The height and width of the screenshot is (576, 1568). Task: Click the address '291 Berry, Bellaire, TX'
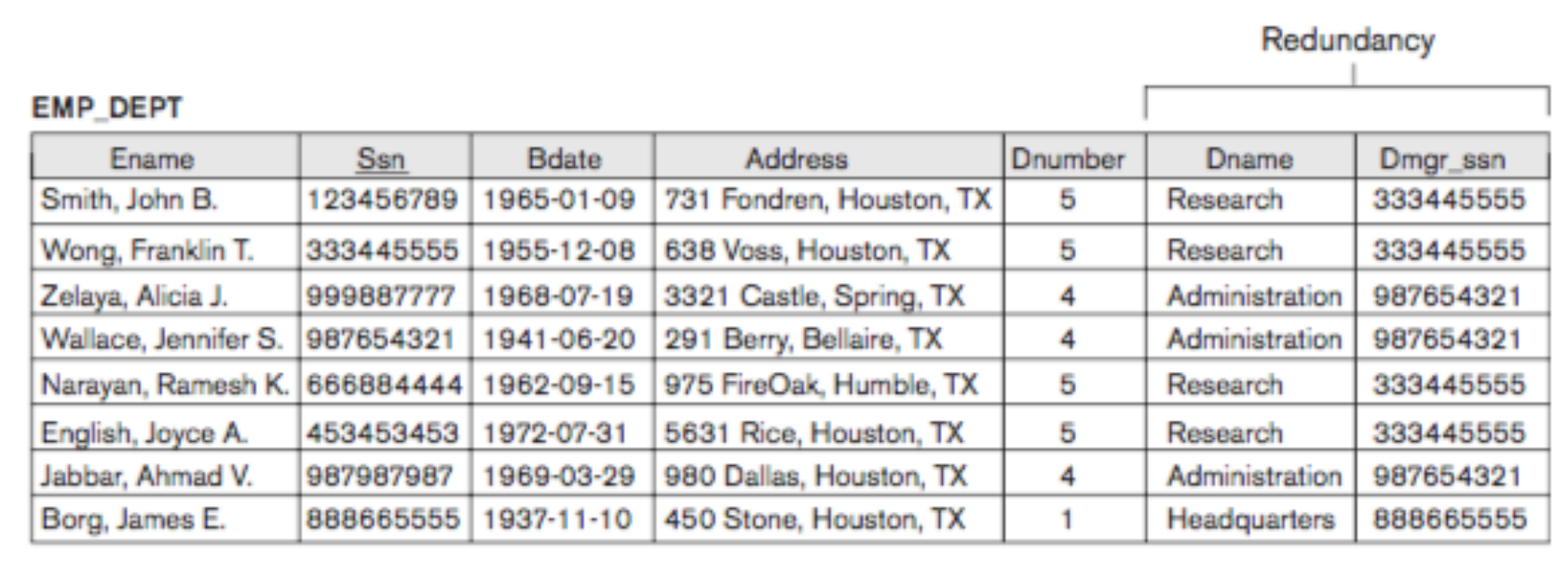click(803, 339)
